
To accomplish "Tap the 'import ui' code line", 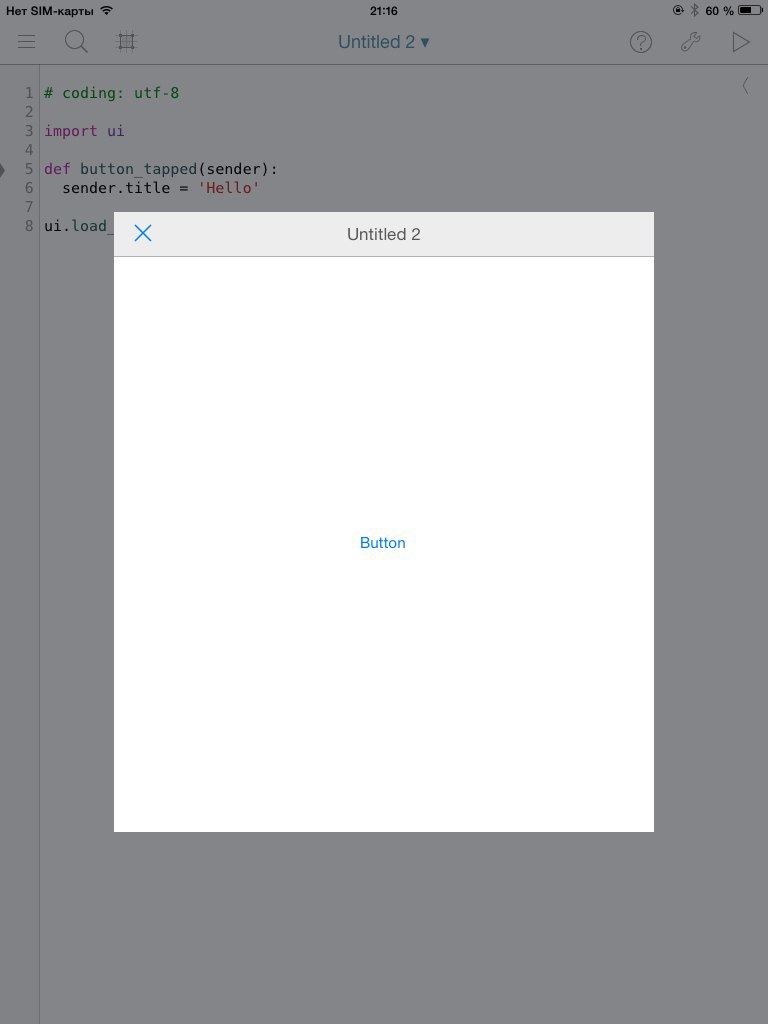I will point(84,131).
